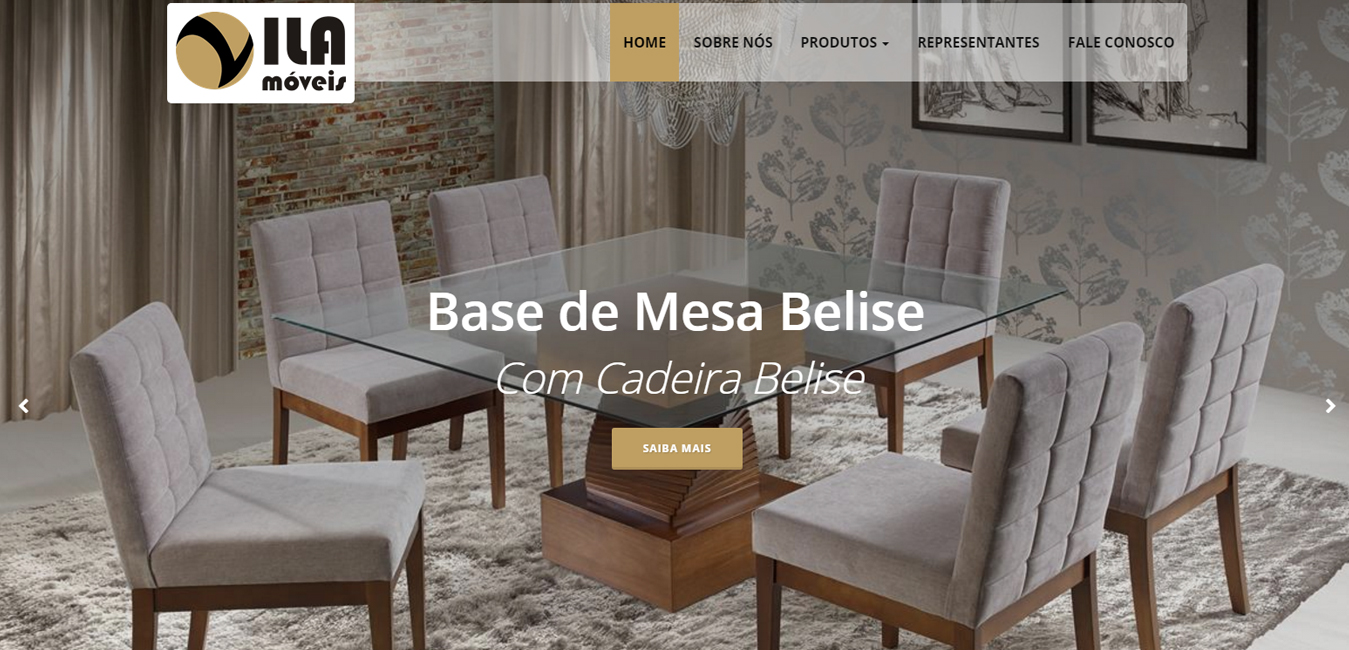Click the Saiba Mais button
The width and height of the screenshot is (1349, 650).
pyautogui.click(x=677, y=448)
